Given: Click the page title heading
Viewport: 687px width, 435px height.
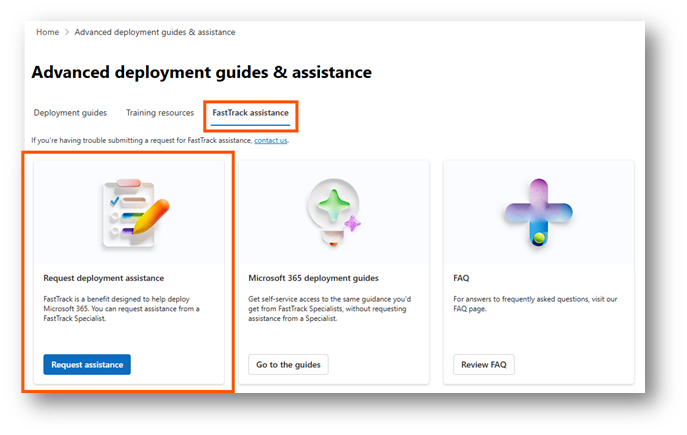Looking at the screenshot, I should [x=202, y=72].
